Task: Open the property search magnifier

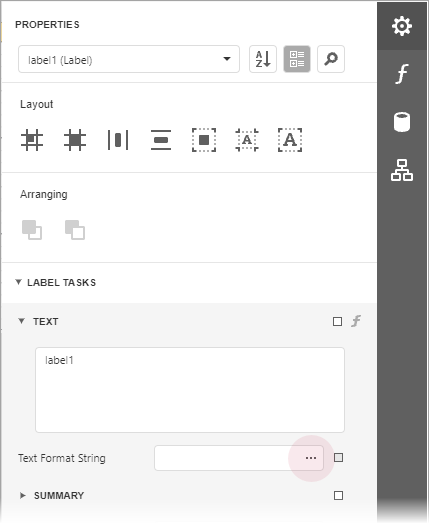Action: [331, 59]
